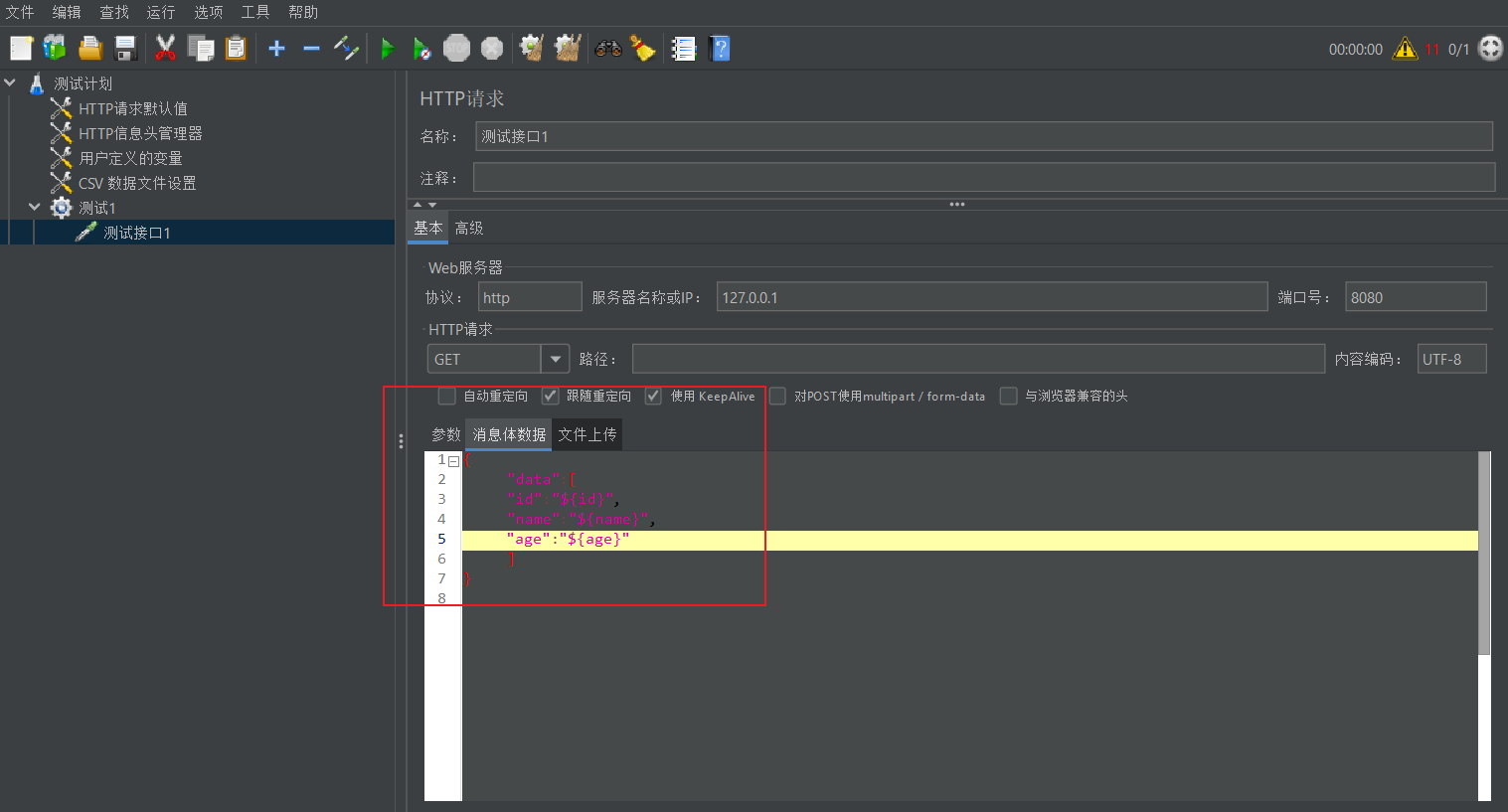Open the 帮助 menu
The image size is (1508, 812).
tap(303, 12)
